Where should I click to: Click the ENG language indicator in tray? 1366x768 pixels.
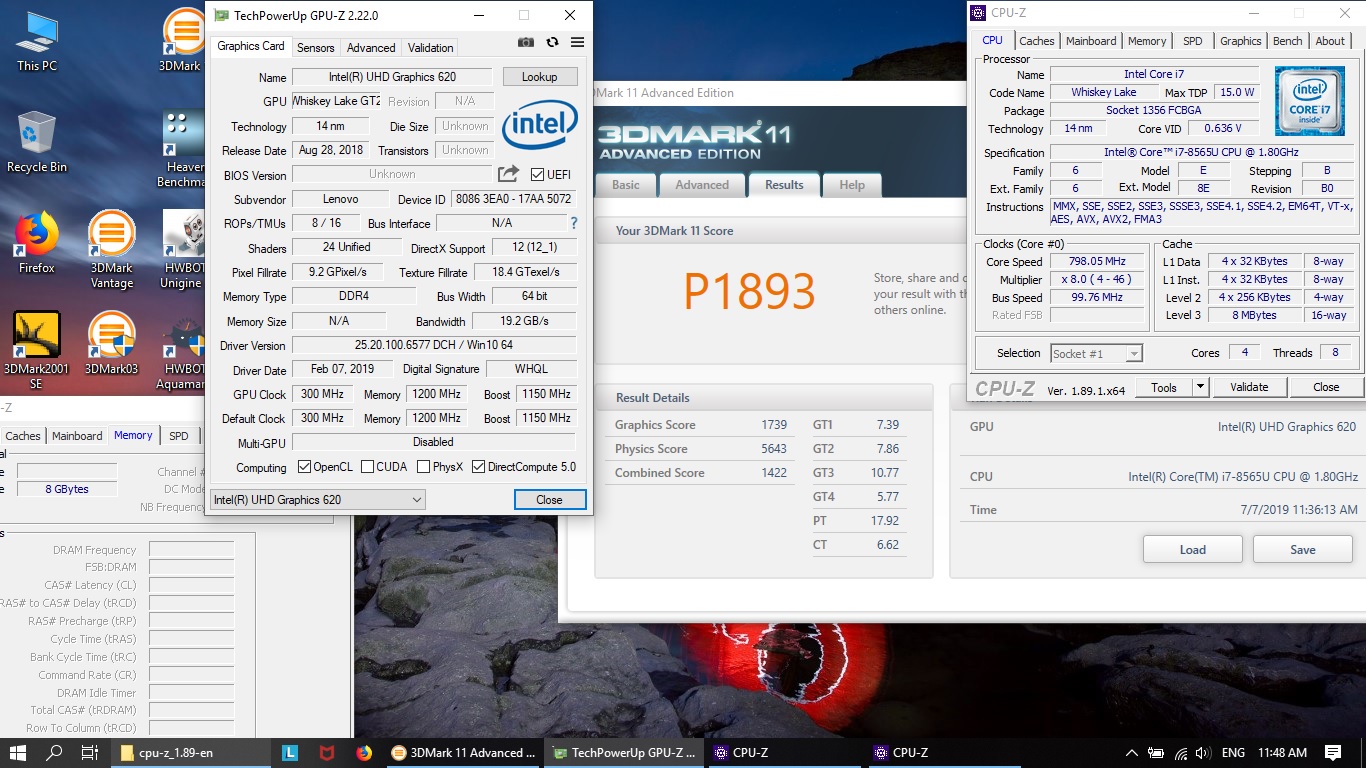click(x=1233, y=753)
